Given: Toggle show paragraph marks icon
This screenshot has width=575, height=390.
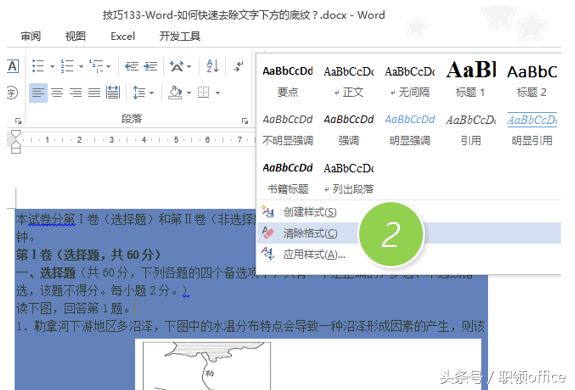Looking at the screenshot, I should point(239,66).
